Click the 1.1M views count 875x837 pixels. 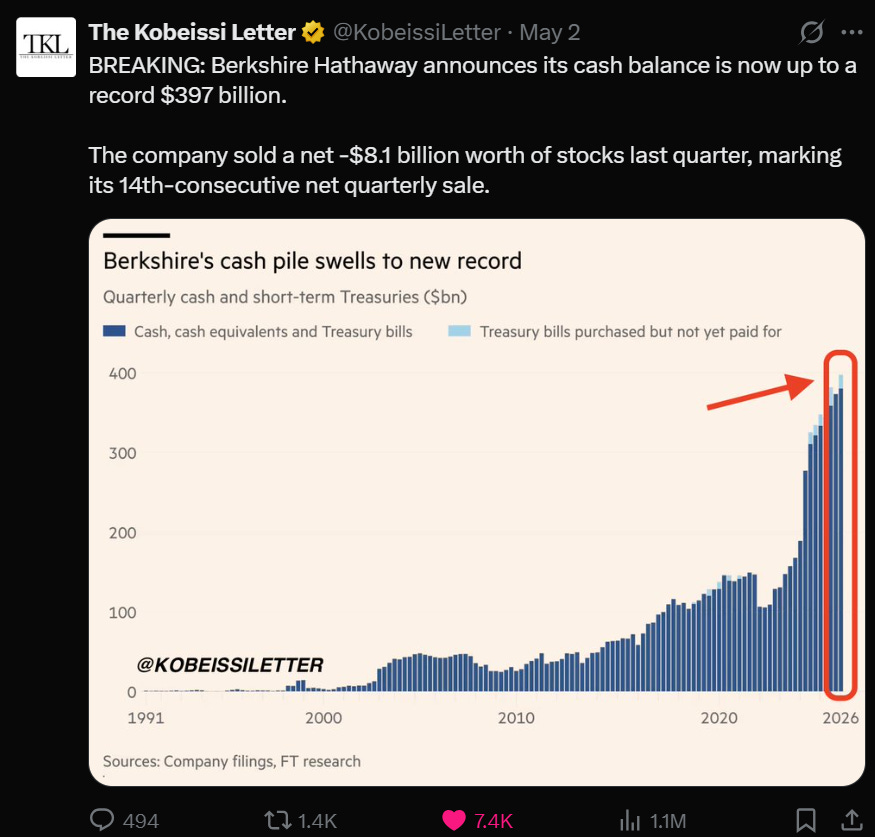[668, 821]
